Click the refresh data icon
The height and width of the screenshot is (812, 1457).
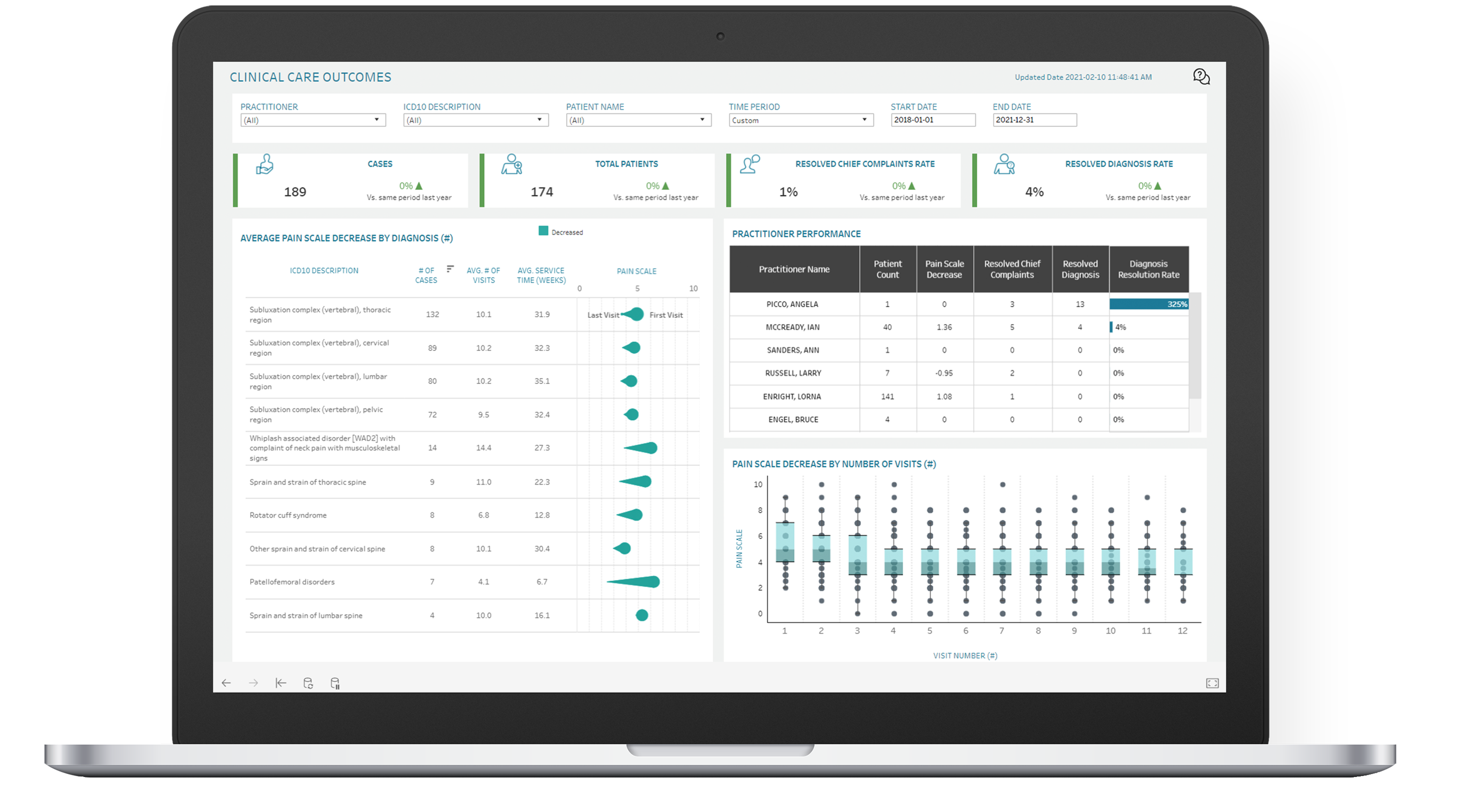(x=307, y=683)
